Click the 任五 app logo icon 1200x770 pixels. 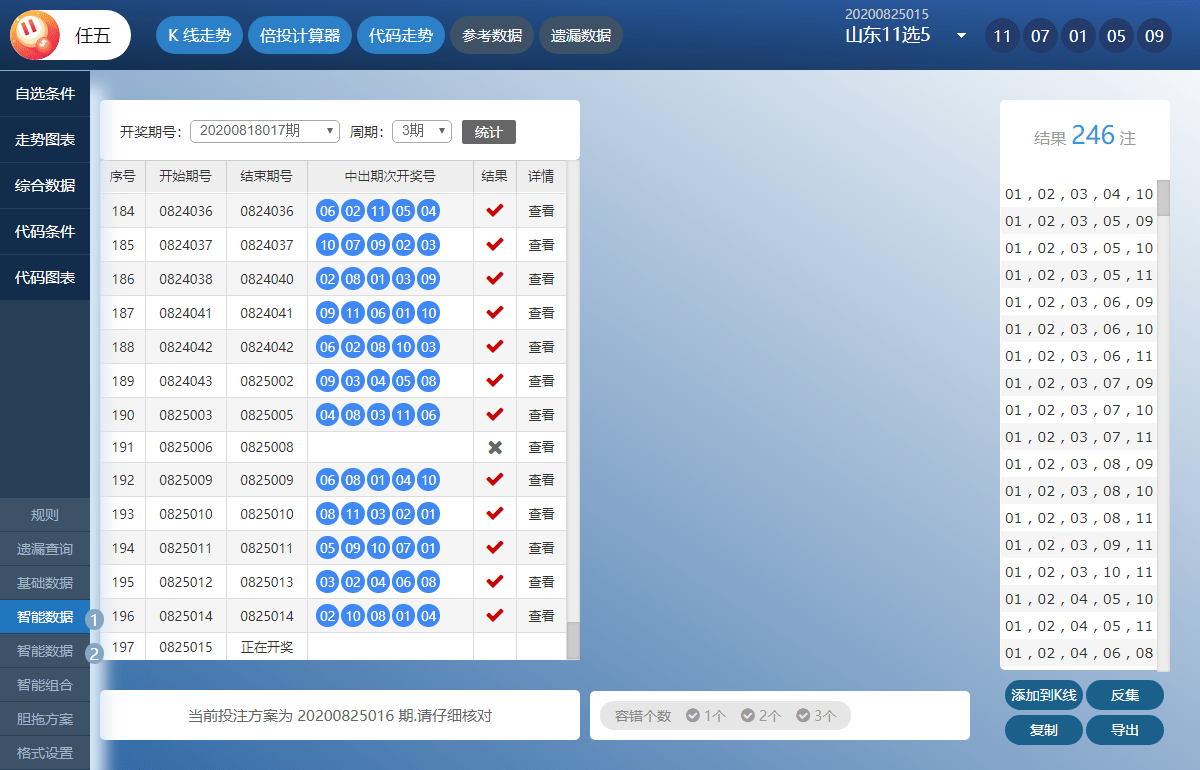(36, 35)
